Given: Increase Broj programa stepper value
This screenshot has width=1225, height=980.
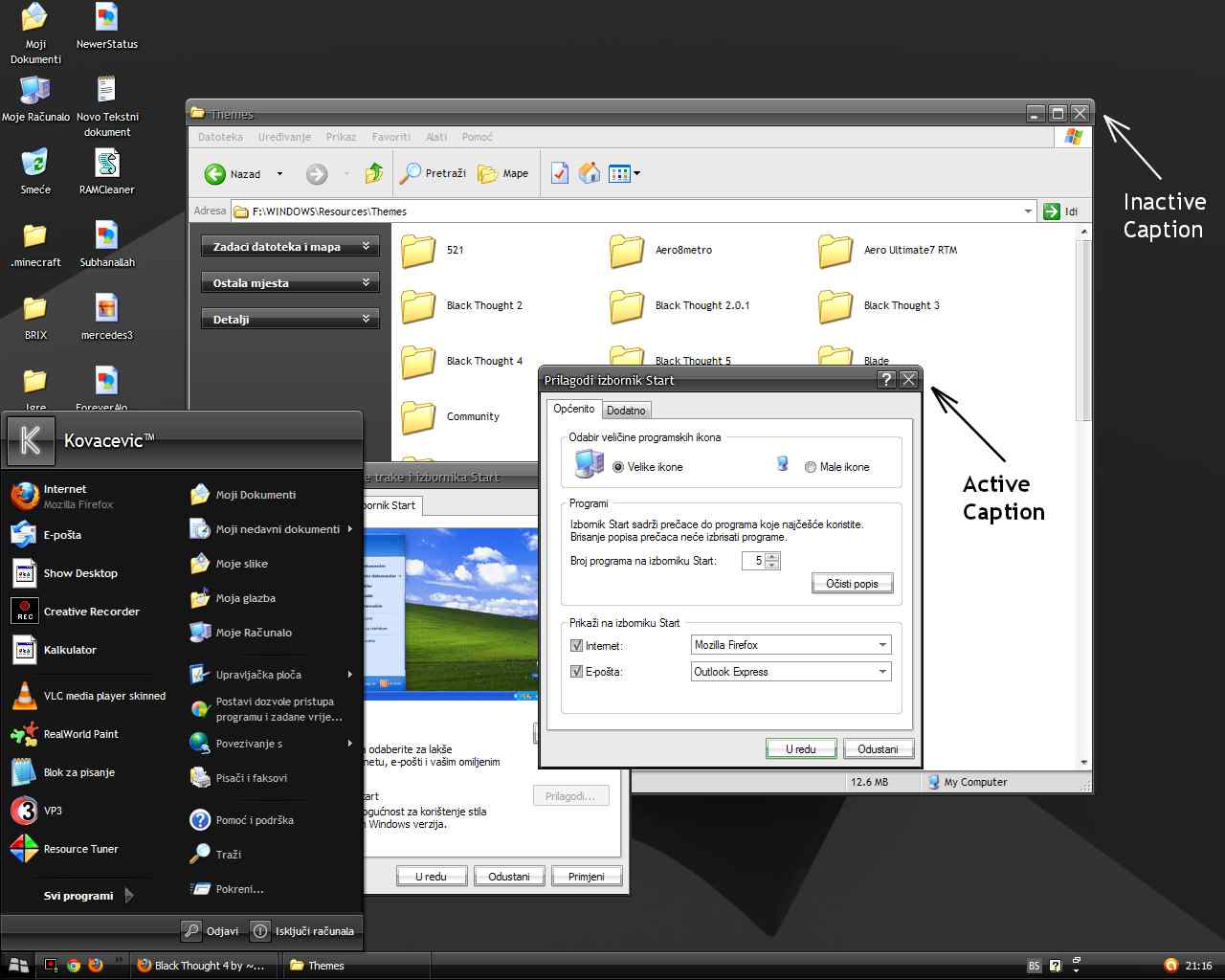Looking at the screenshot, I should [x=772, y=557].
